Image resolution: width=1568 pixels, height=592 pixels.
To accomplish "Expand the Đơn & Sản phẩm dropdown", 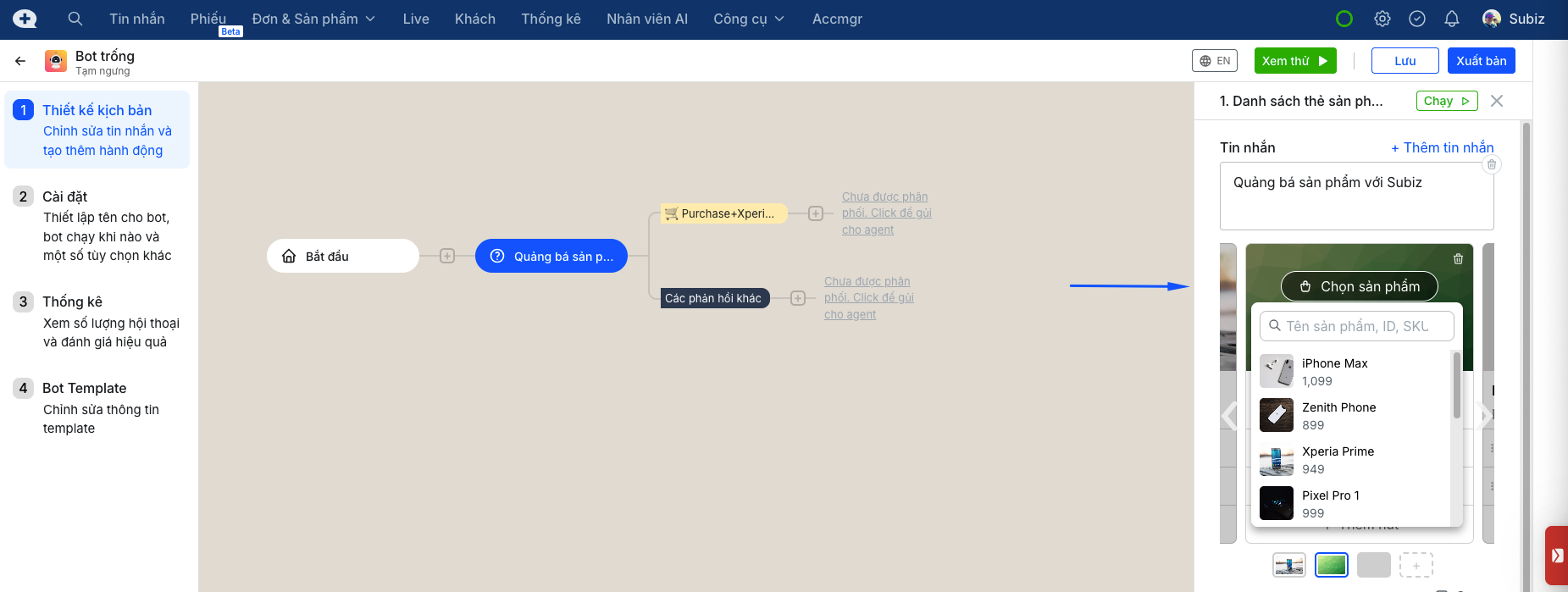I will point(313,19).
